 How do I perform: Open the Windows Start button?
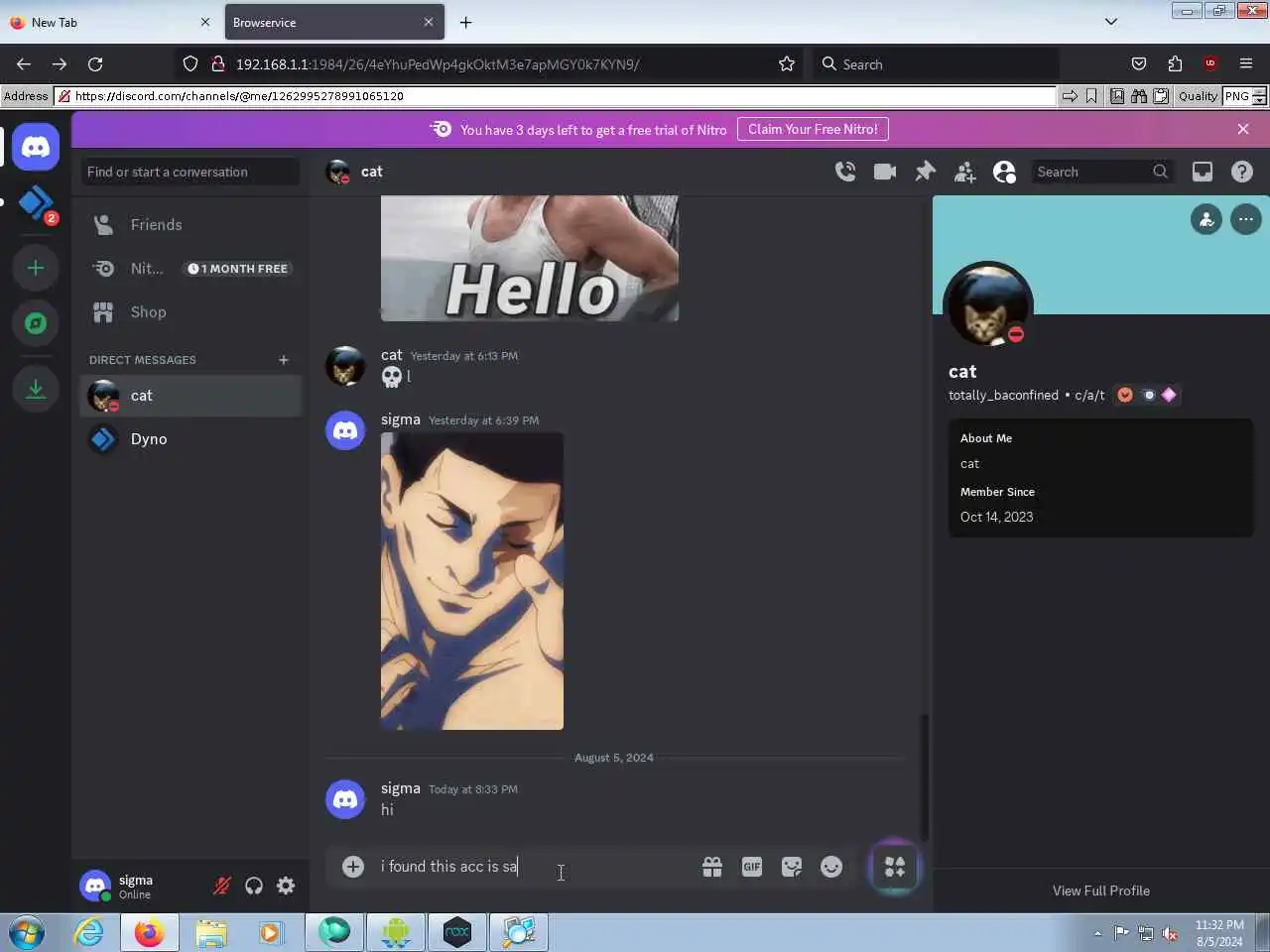point(27,933)
